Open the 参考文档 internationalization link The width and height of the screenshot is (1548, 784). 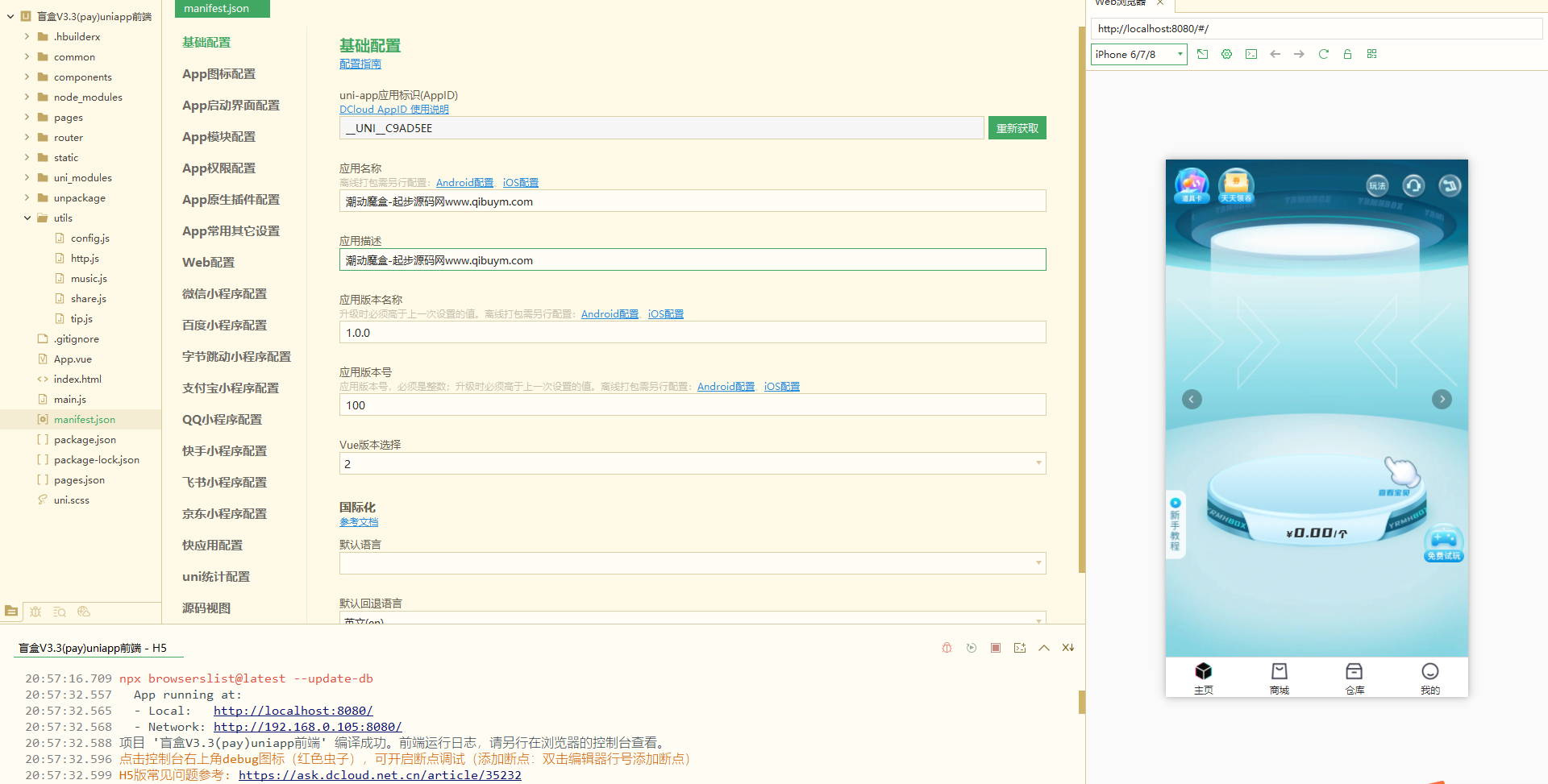coord(359,522)
